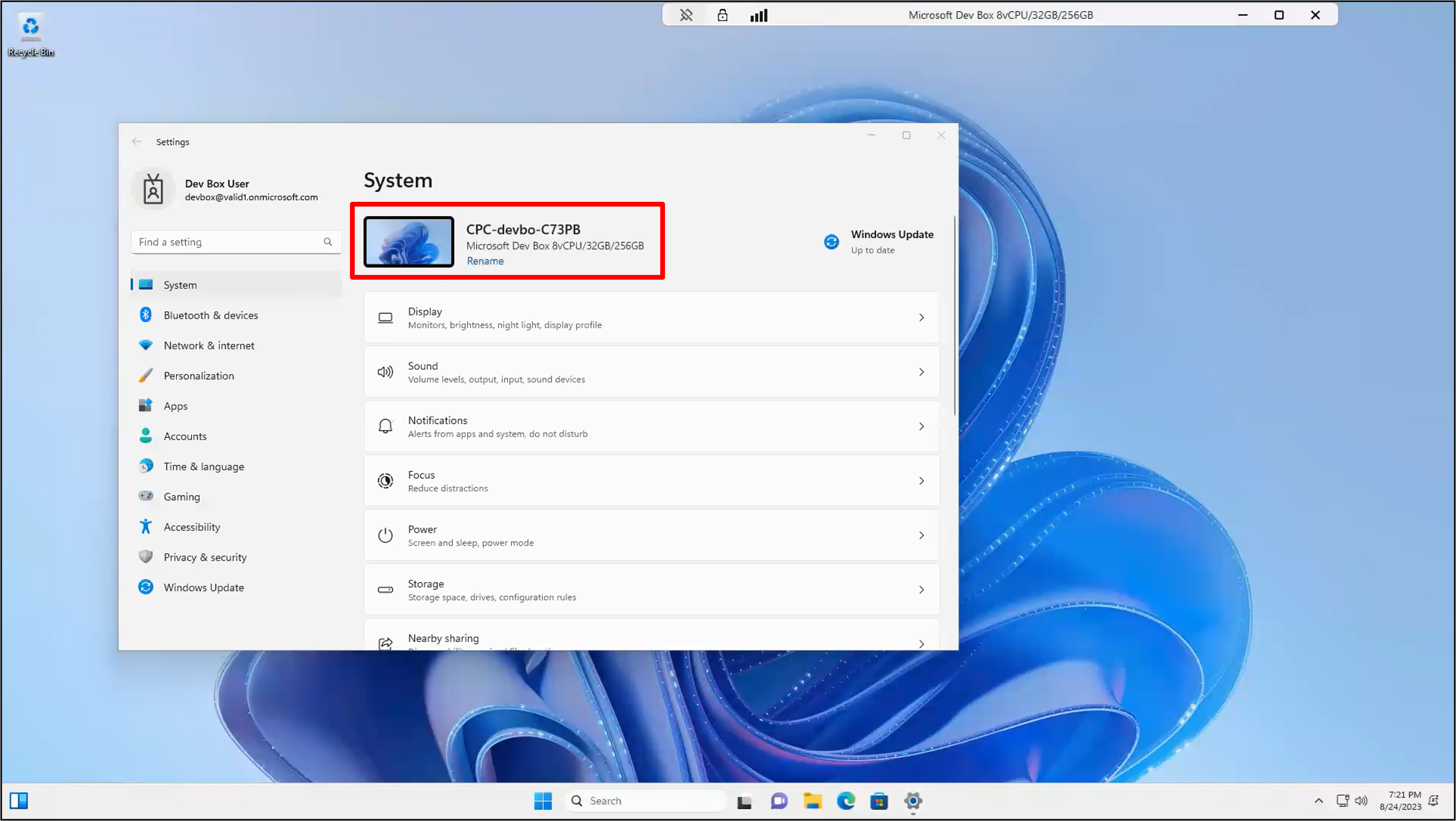Show hidden icons in the system tray
The image size is (1456, 821).
[x=1319, y=801]
